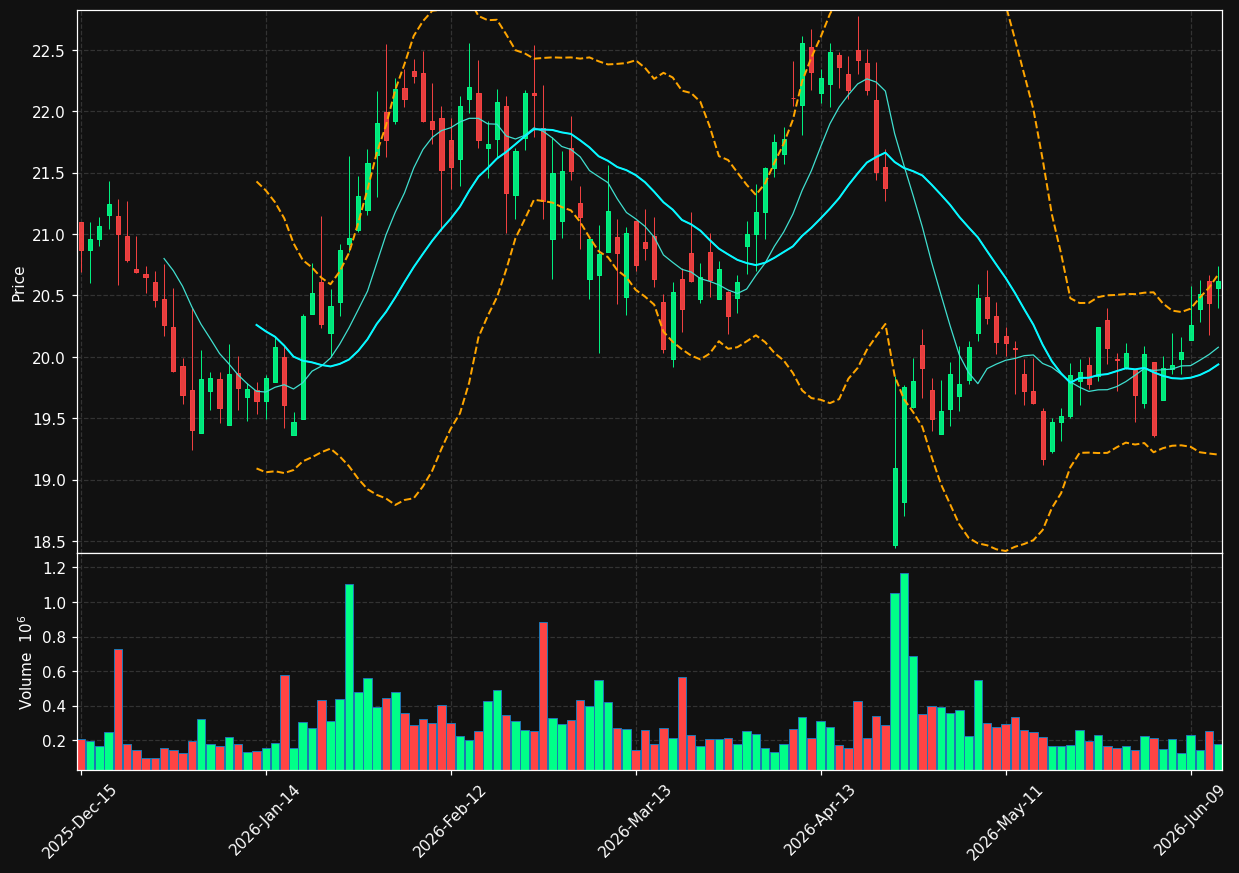The width and height of the screenshot is (1239, 873).
Task: Click the 2026-Mar-13 date label
Action: pos(635,820)
